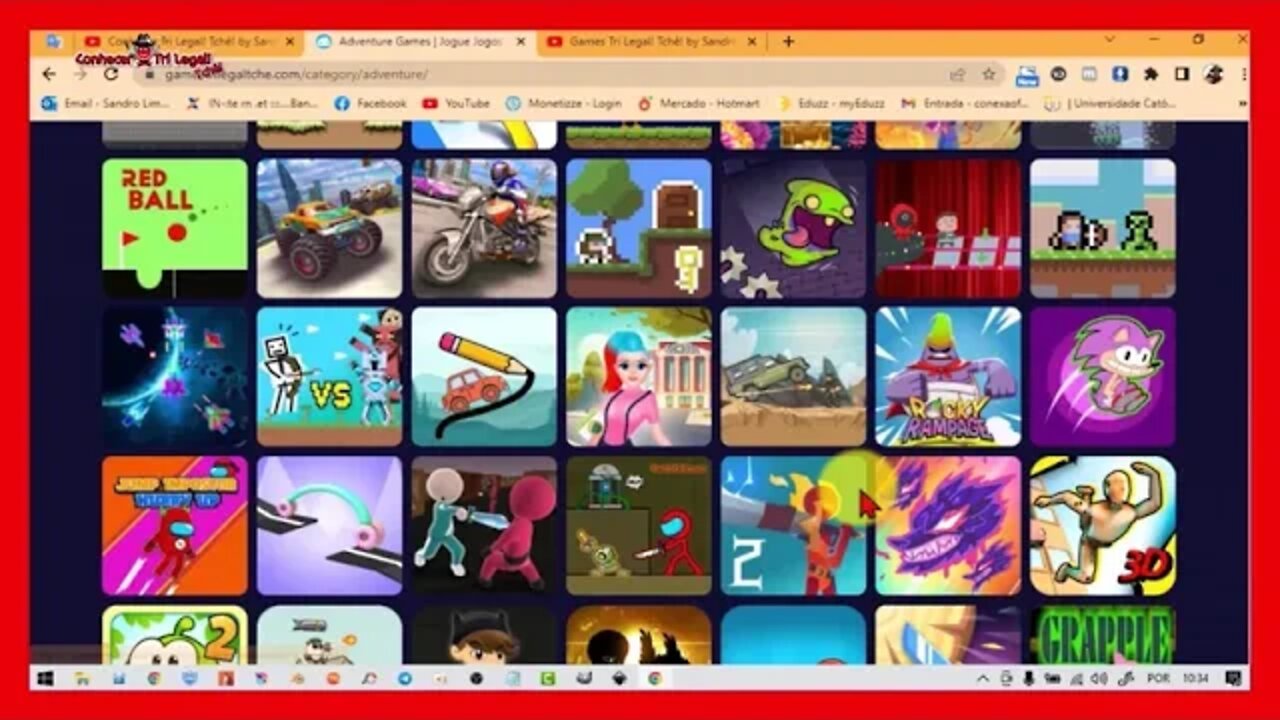This screenshot has width=1280, height=720.
Task: Reload the current page
Action: coord(111,74)
